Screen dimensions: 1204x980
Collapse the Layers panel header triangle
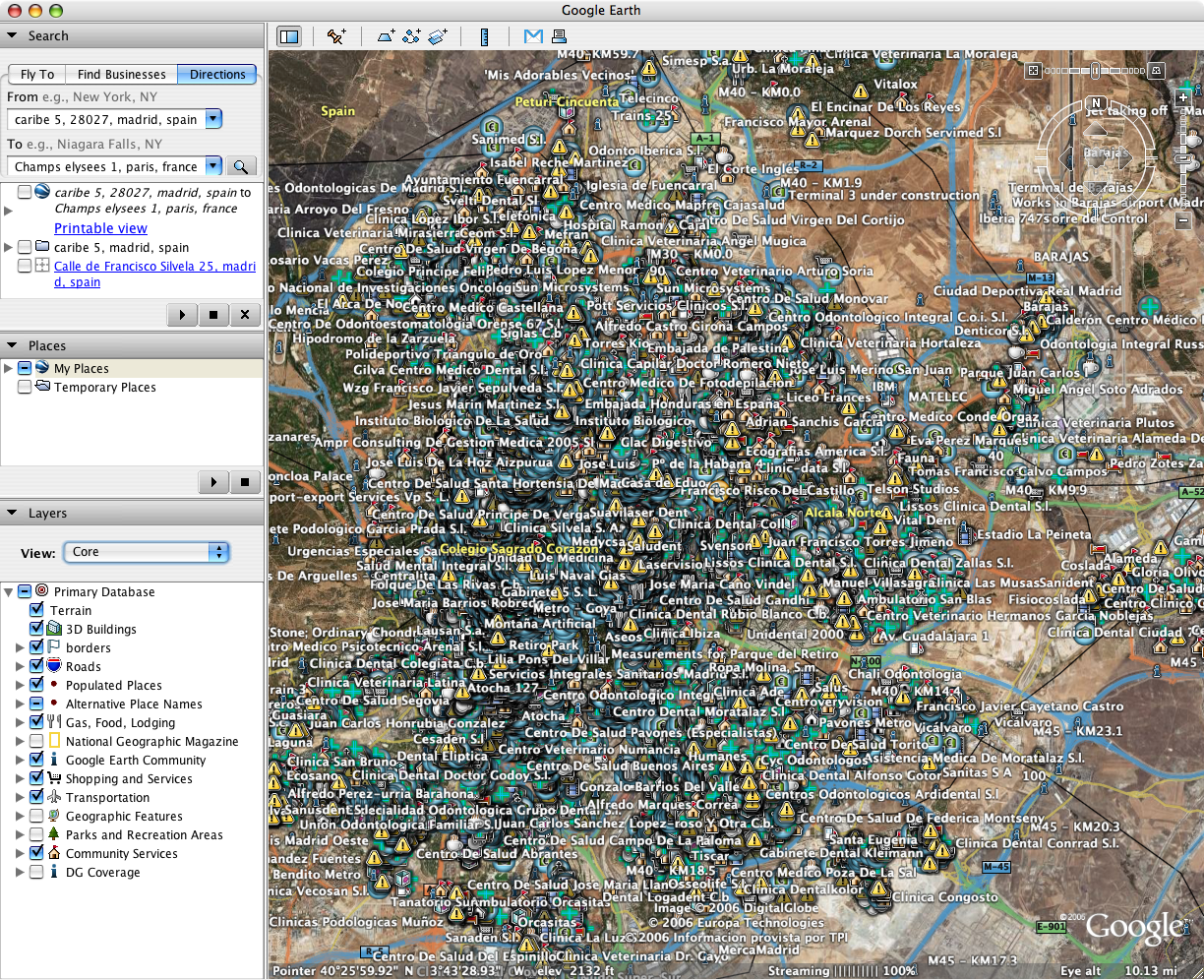tap(13, 514)
